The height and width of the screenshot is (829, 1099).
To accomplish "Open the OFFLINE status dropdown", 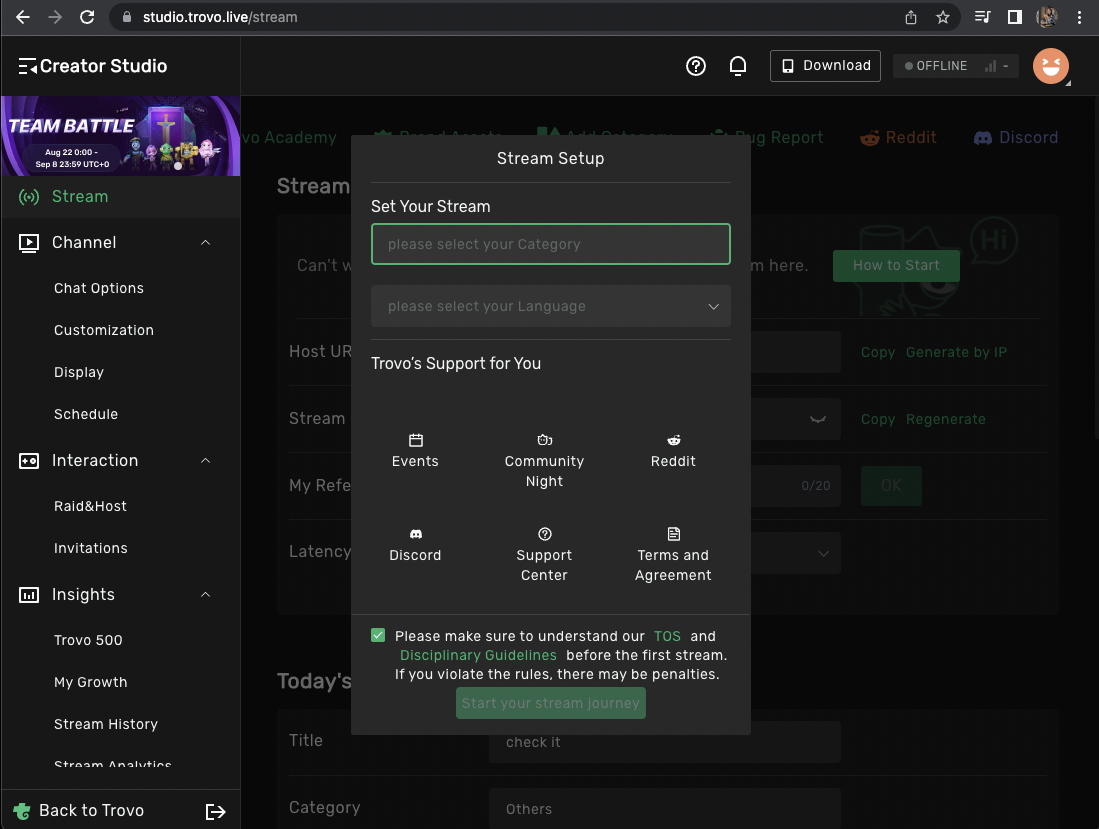I will coord(956,66).
